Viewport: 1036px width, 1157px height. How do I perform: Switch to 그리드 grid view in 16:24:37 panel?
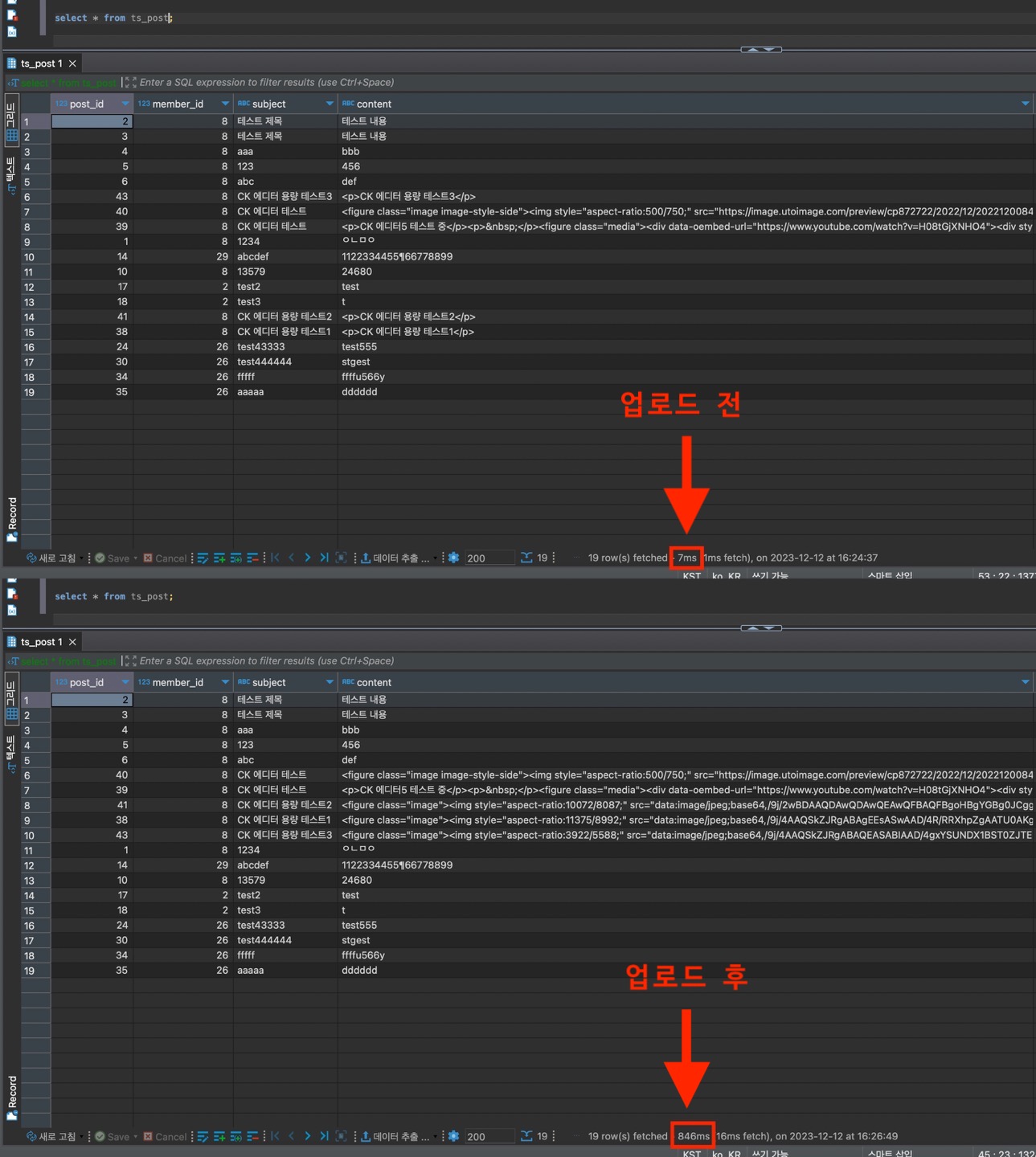[11, 119]
